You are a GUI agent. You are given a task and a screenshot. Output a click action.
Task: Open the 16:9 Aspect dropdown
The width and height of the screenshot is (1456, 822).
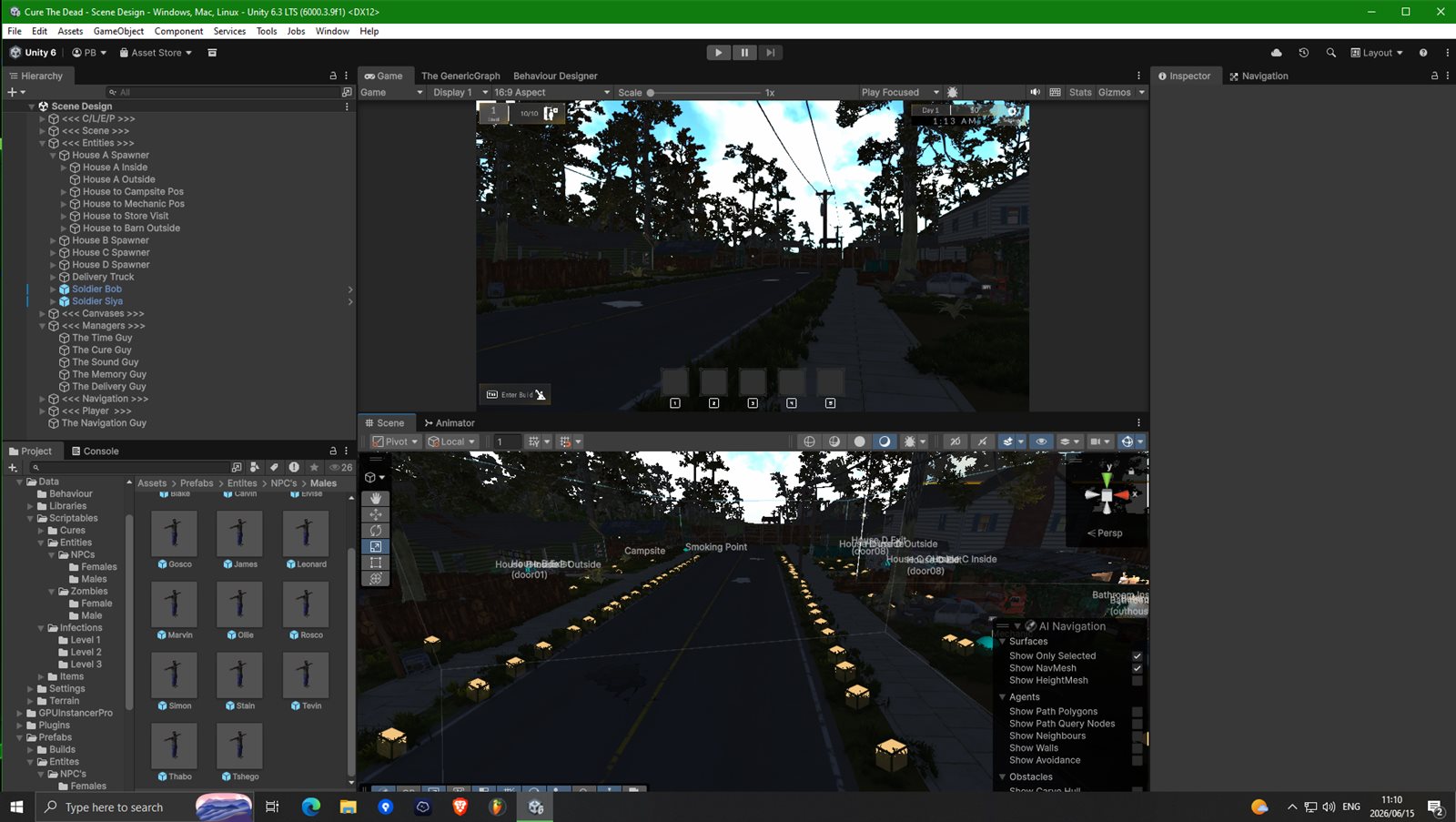click(551, 92)
